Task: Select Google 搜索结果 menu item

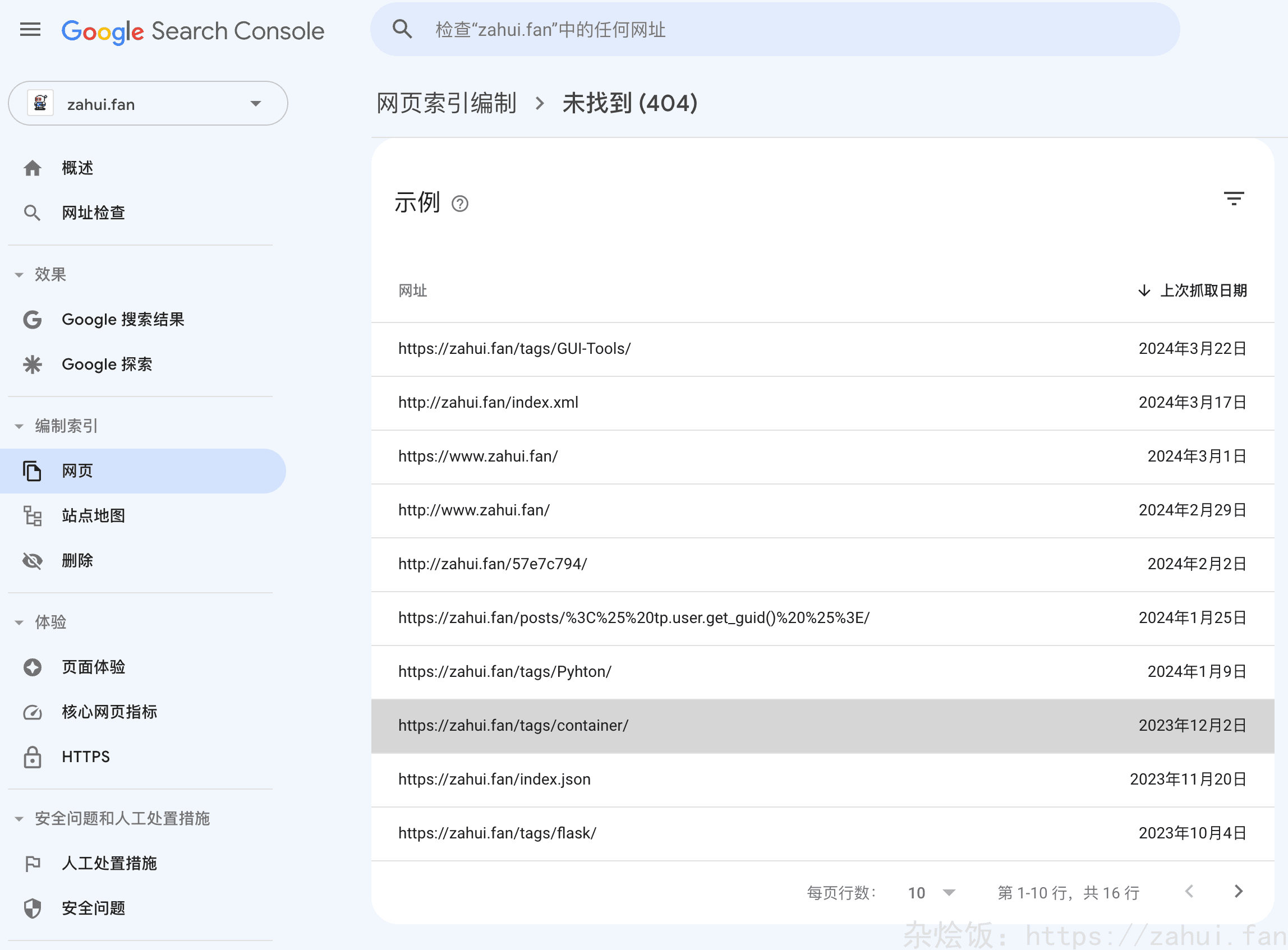Action: [x=122, y=320]
